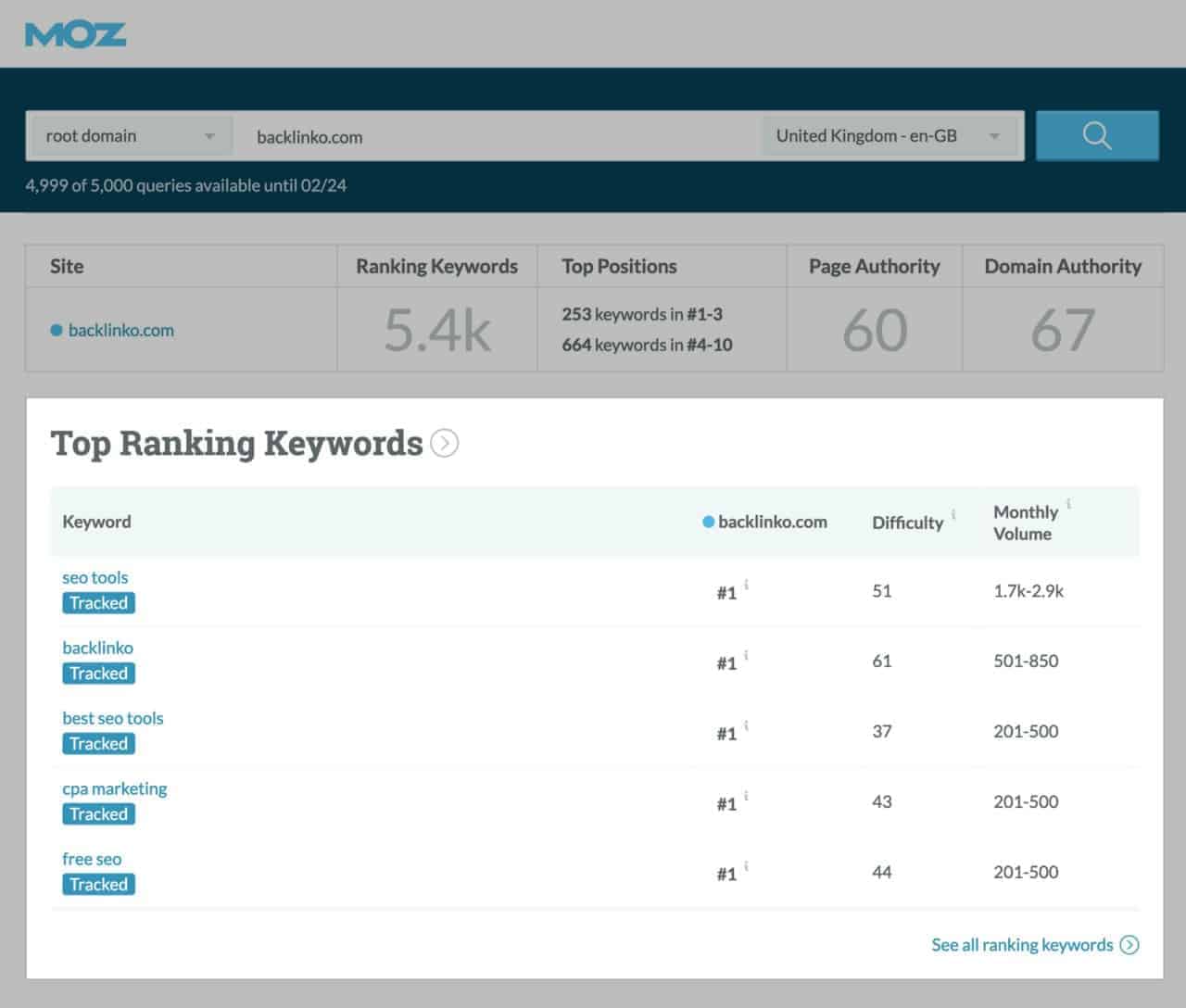Click the 5.4k Ranking Keywords value
Image resolution: width=1186 pixels, height=1008 pixels.
click(x=437, y=331)
